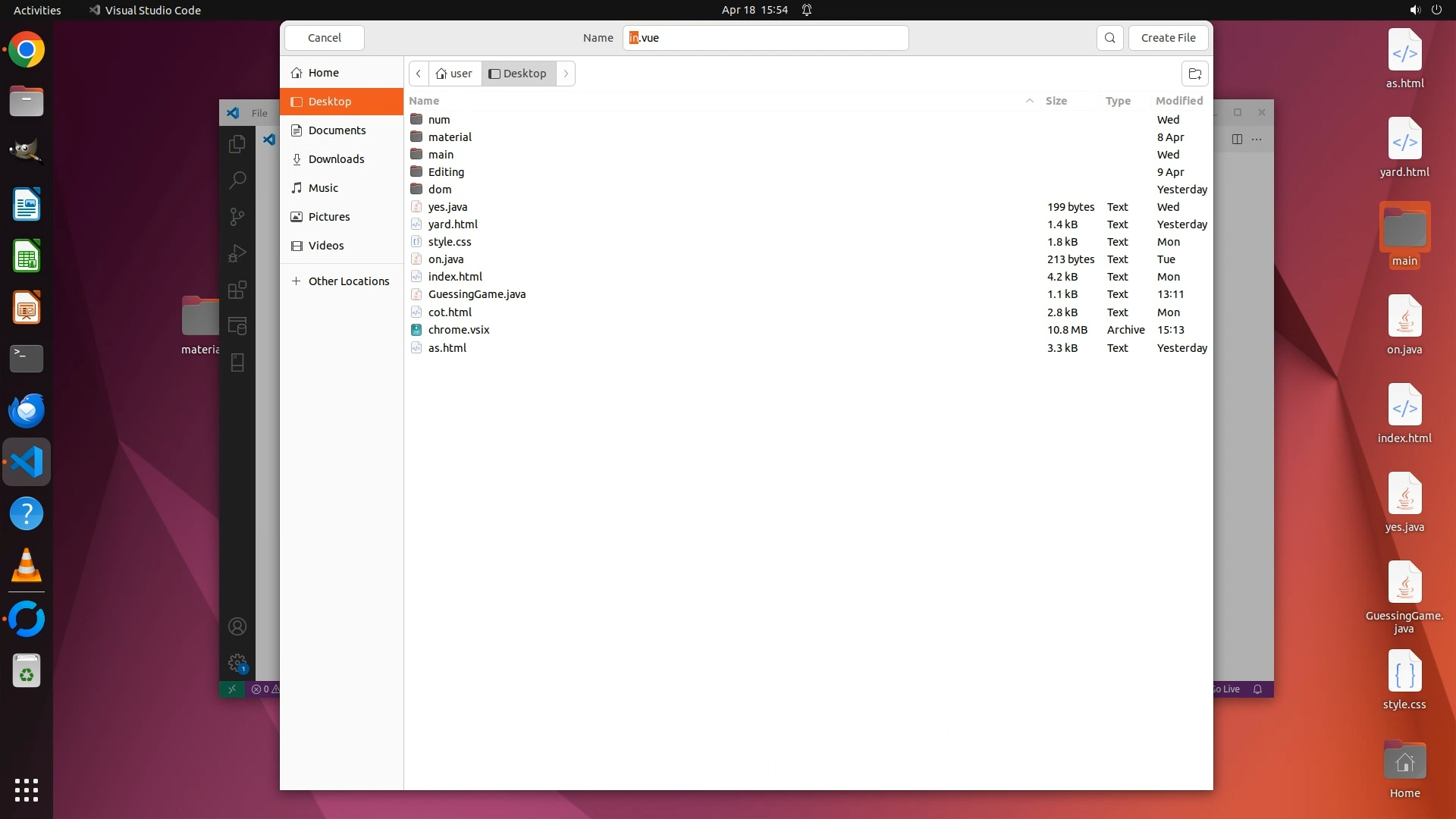
Task: Click the VS Code Manage gear icon
Action: (237, 663)
